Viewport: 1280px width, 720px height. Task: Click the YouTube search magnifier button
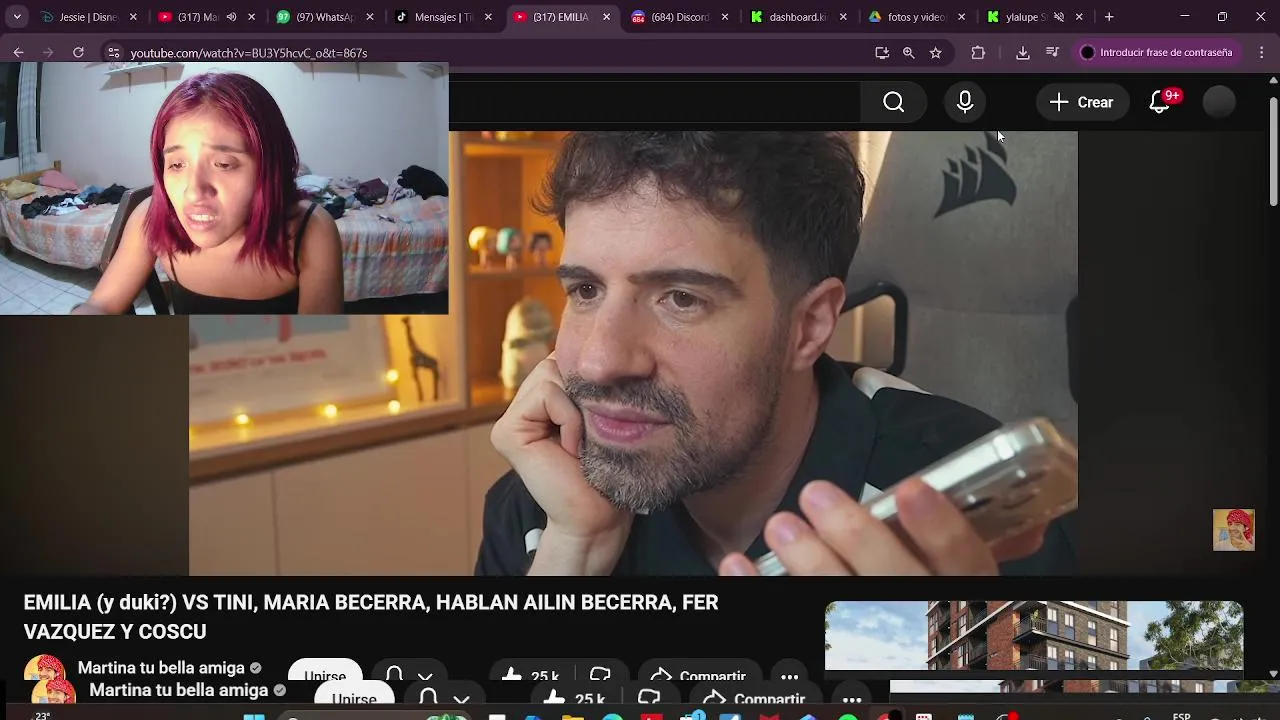(x=893, y=102)
